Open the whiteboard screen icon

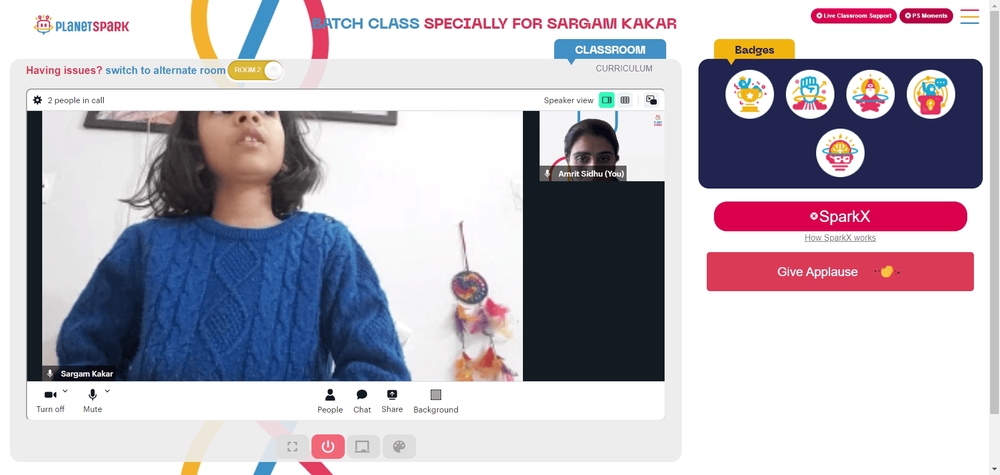coord(363,447)
